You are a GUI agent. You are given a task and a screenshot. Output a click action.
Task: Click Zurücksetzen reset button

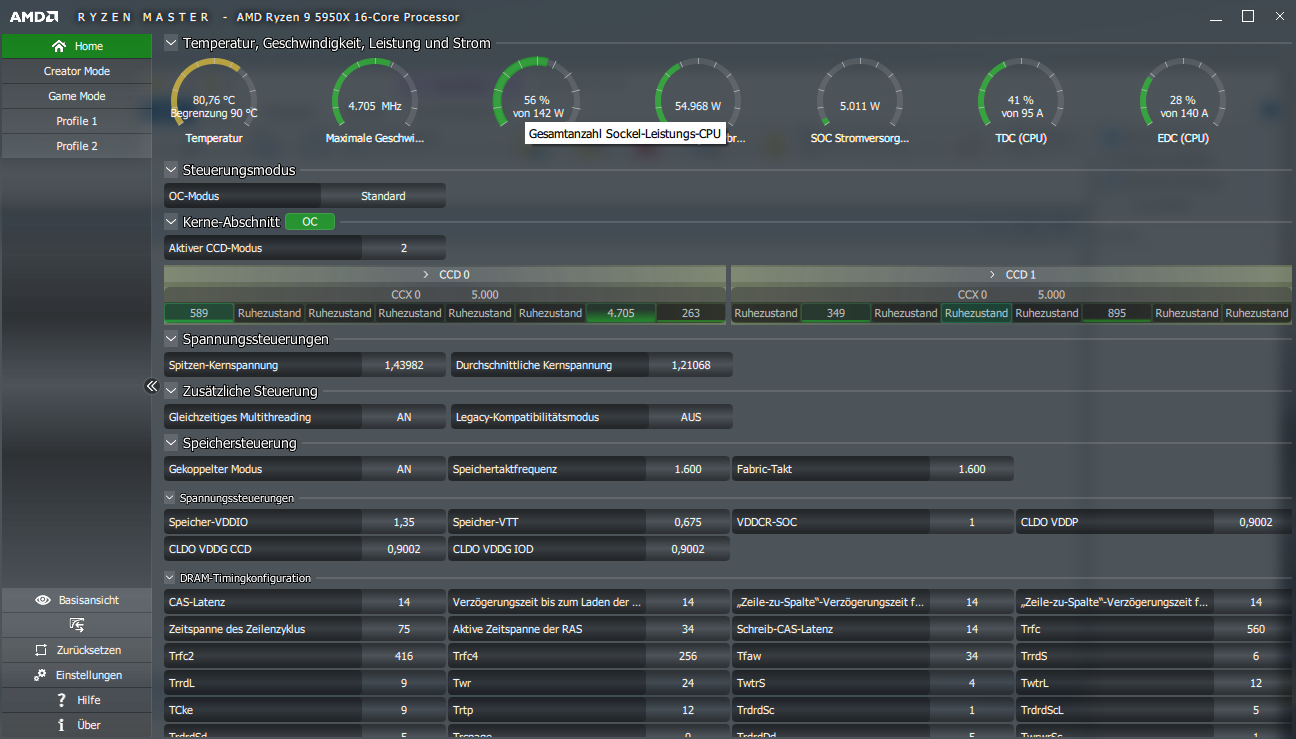(76, 650)
